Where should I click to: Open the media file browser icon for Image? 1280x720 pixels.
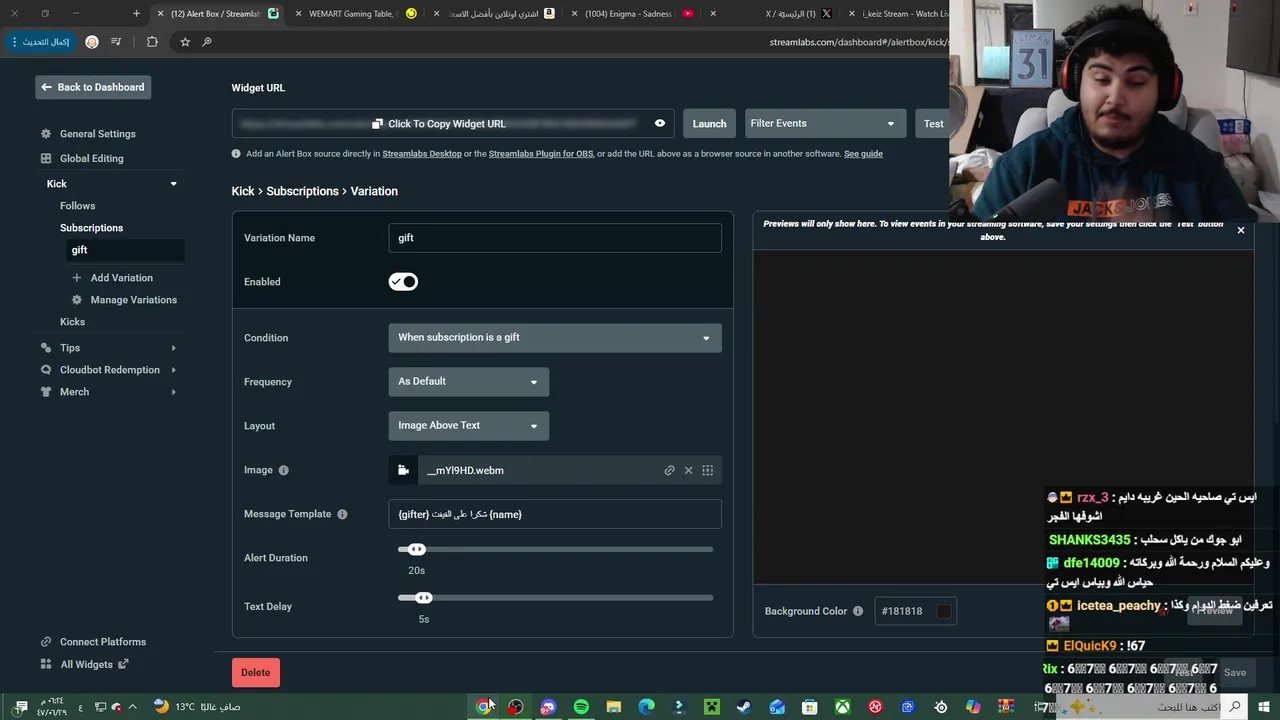403,470
